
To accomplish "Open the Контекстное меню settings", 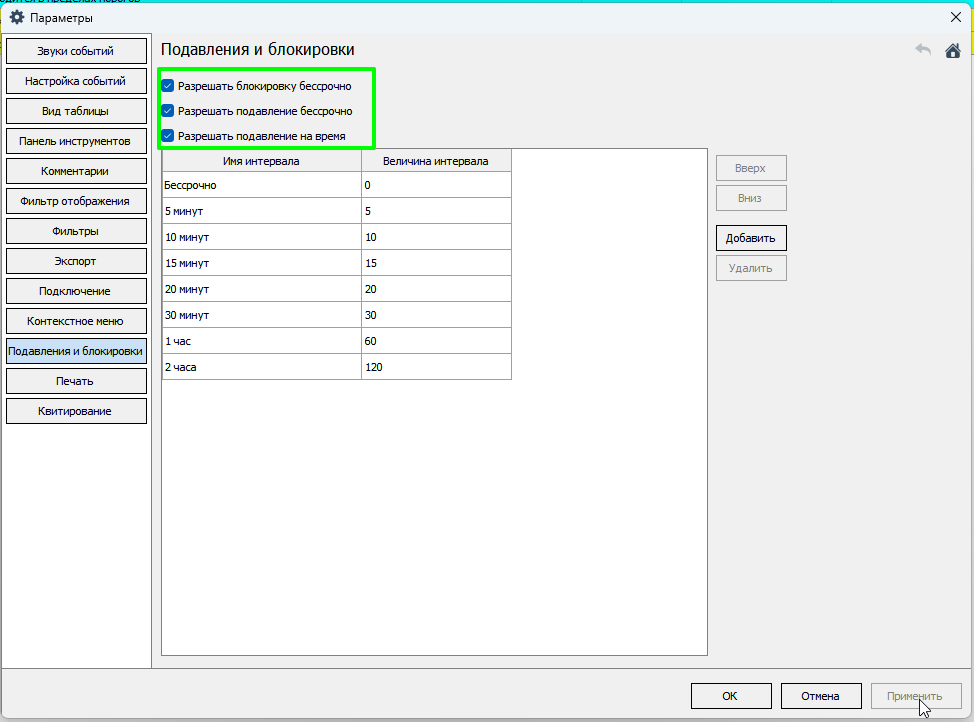I will tap(76, 321).
